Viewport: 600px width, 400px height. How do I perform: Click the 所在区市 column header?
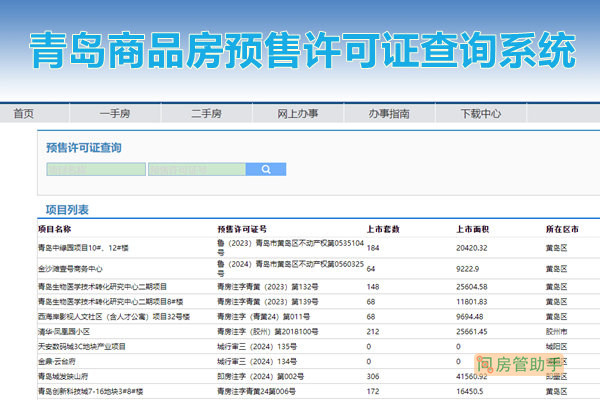click(562, 229)
